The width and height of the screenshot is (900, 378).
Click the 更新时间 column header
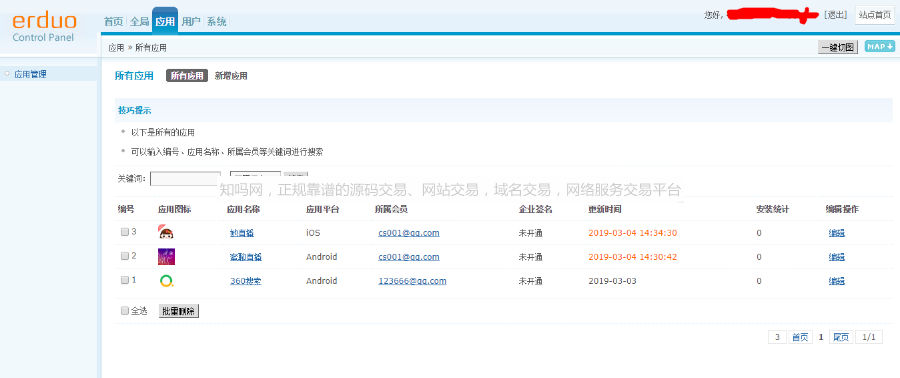click(604, 209)
